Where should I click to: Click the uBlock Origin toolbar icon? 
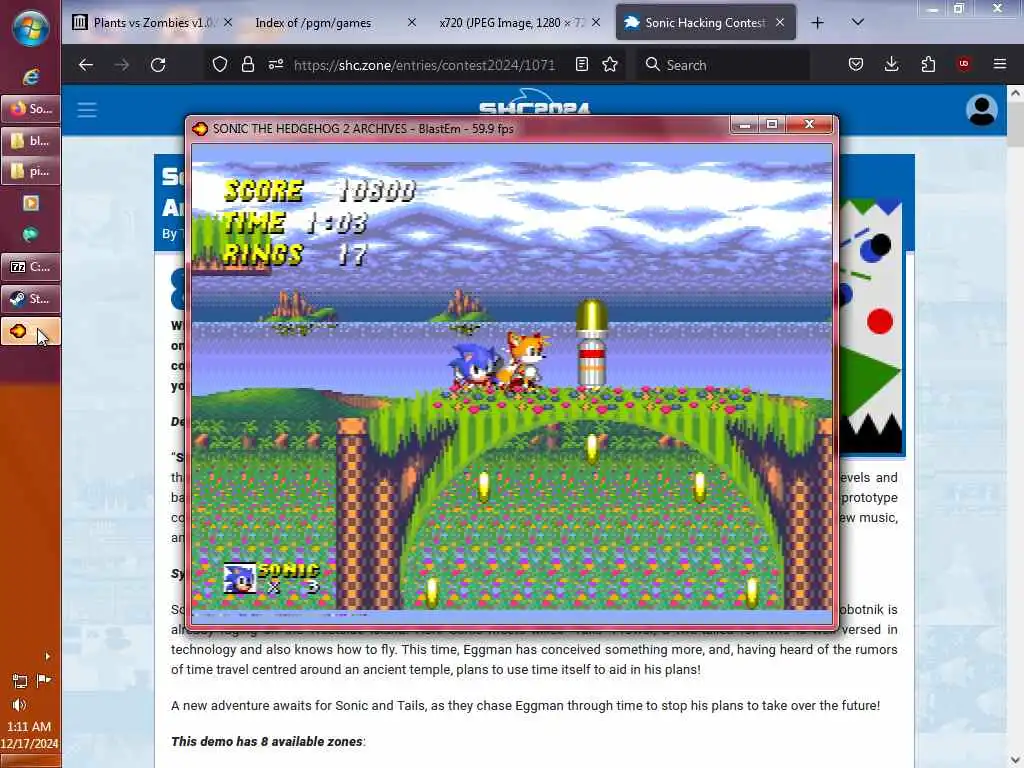[x=964, y=65]
